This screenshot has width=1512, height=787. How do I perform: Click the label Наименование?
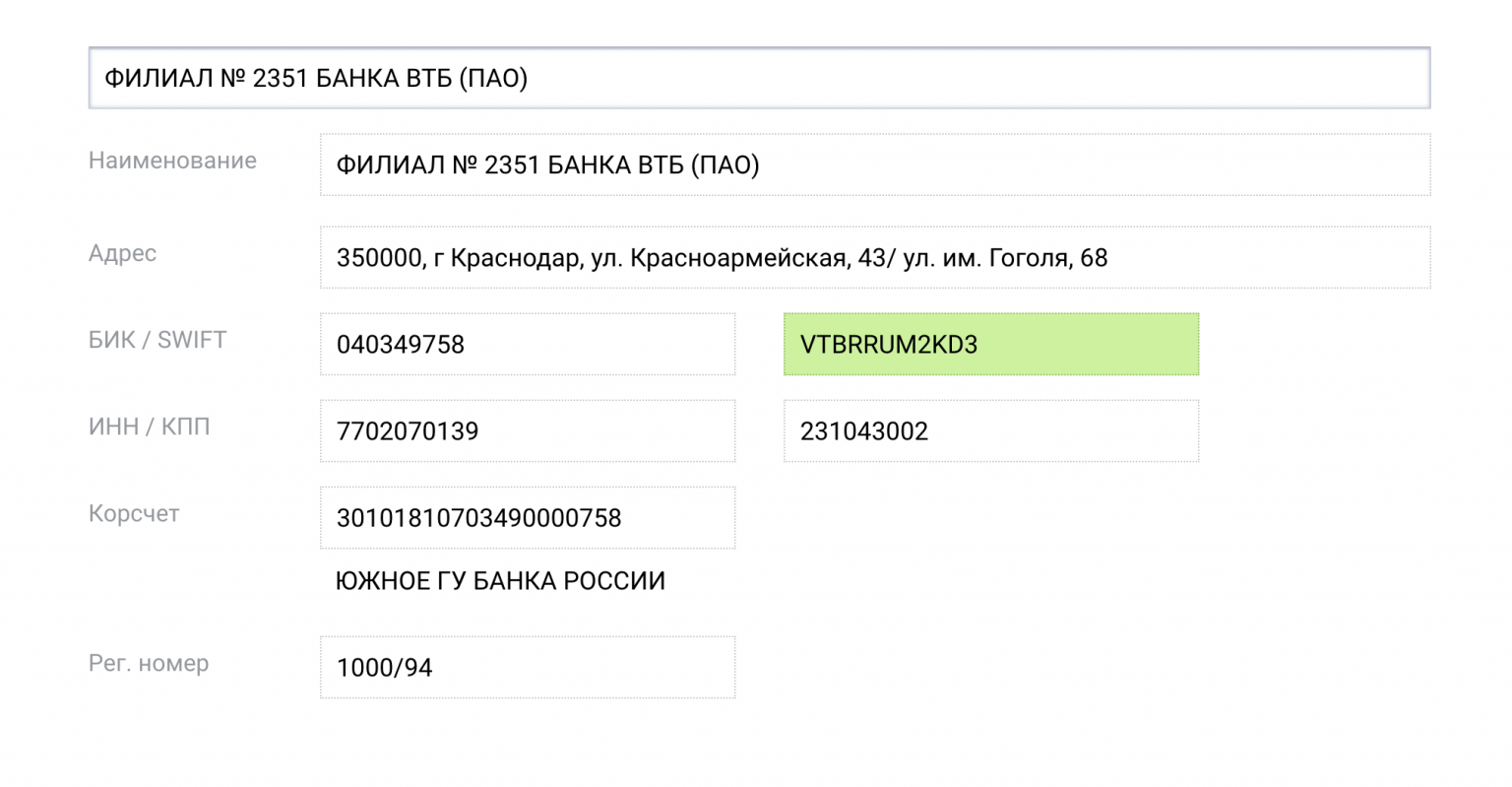[173, 161]
